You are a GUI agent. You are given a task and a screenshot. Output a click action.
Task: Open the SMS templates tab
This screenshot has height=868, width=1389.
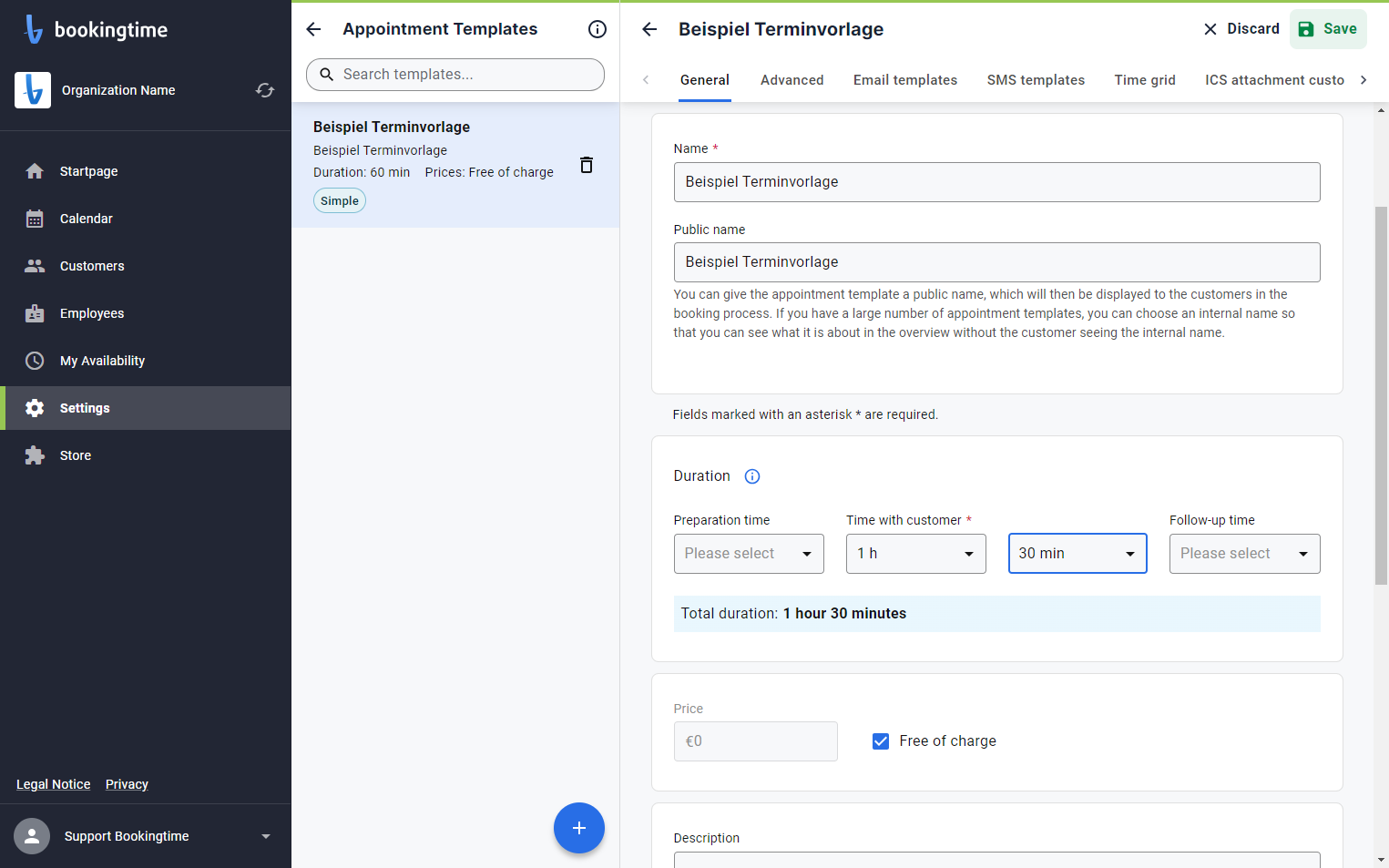(1037, 80)
